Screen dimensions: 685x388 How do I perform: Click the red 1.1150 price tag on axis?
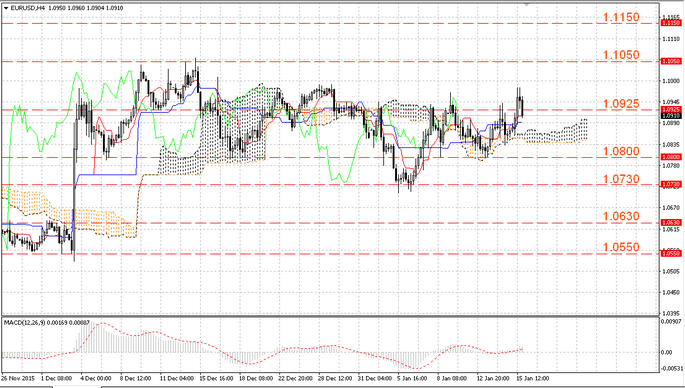click(x=671, y=23)
